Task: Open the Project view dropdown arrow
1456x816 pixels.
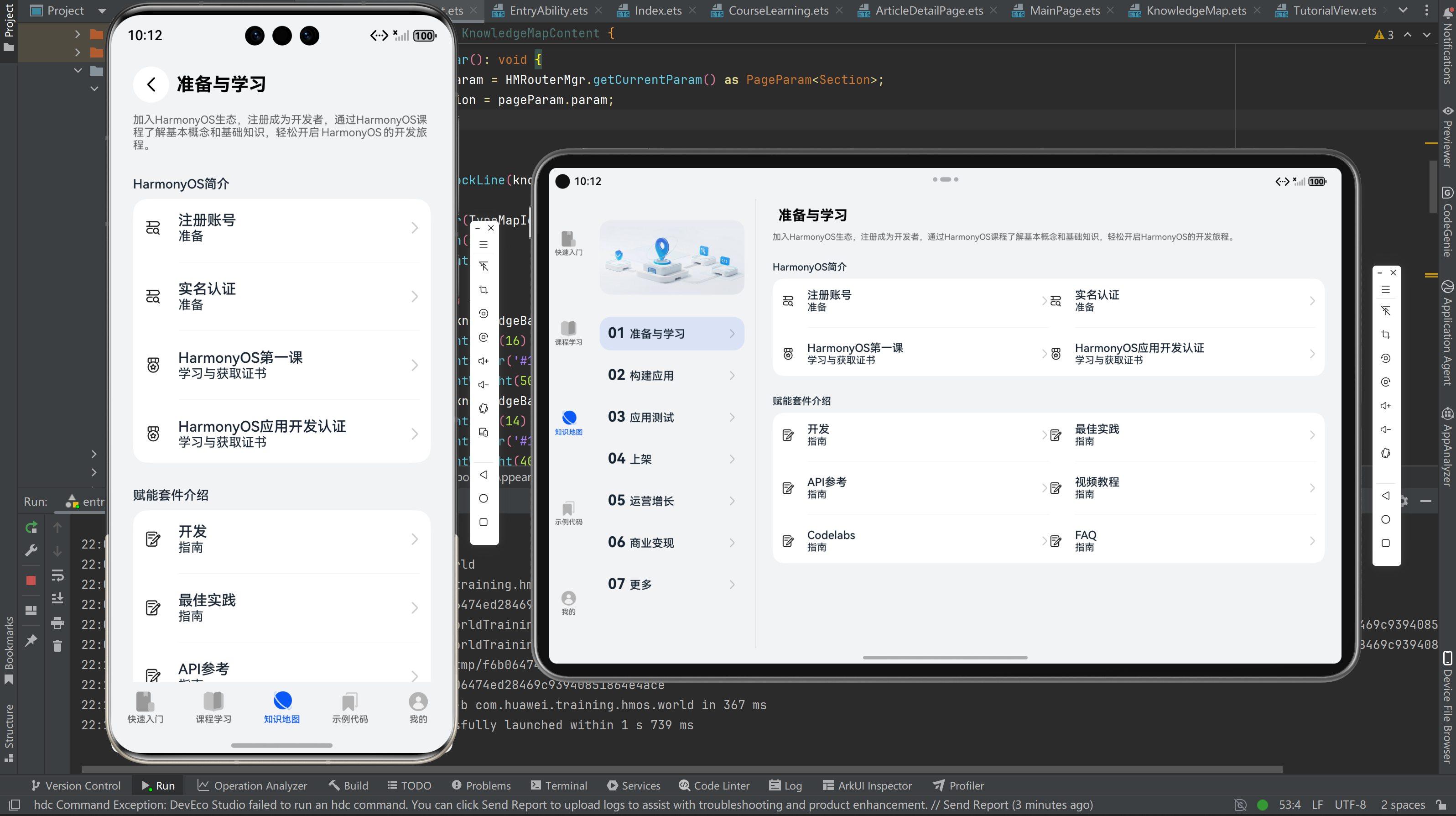Action: pos(102,11)
